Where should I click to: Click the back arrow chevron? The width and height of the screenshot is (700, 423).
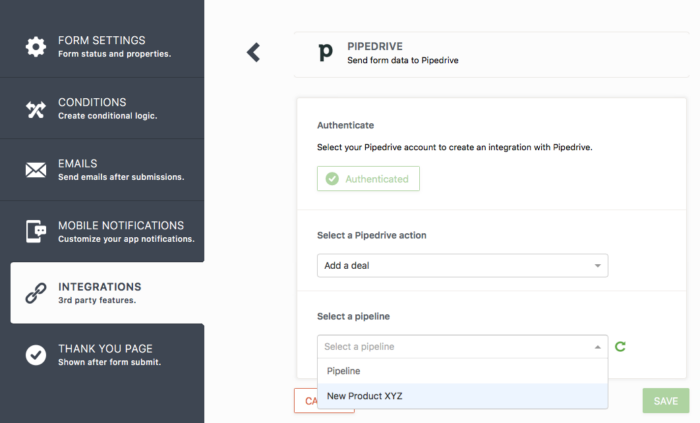(x=253, y=52)
